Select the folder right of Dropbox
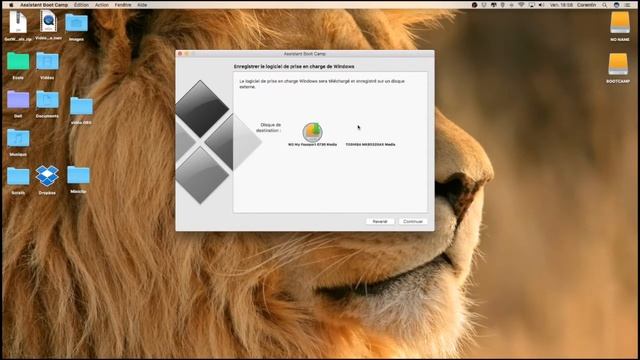The width and height of the screenshot is (640, 360). [x=78, y=175]
